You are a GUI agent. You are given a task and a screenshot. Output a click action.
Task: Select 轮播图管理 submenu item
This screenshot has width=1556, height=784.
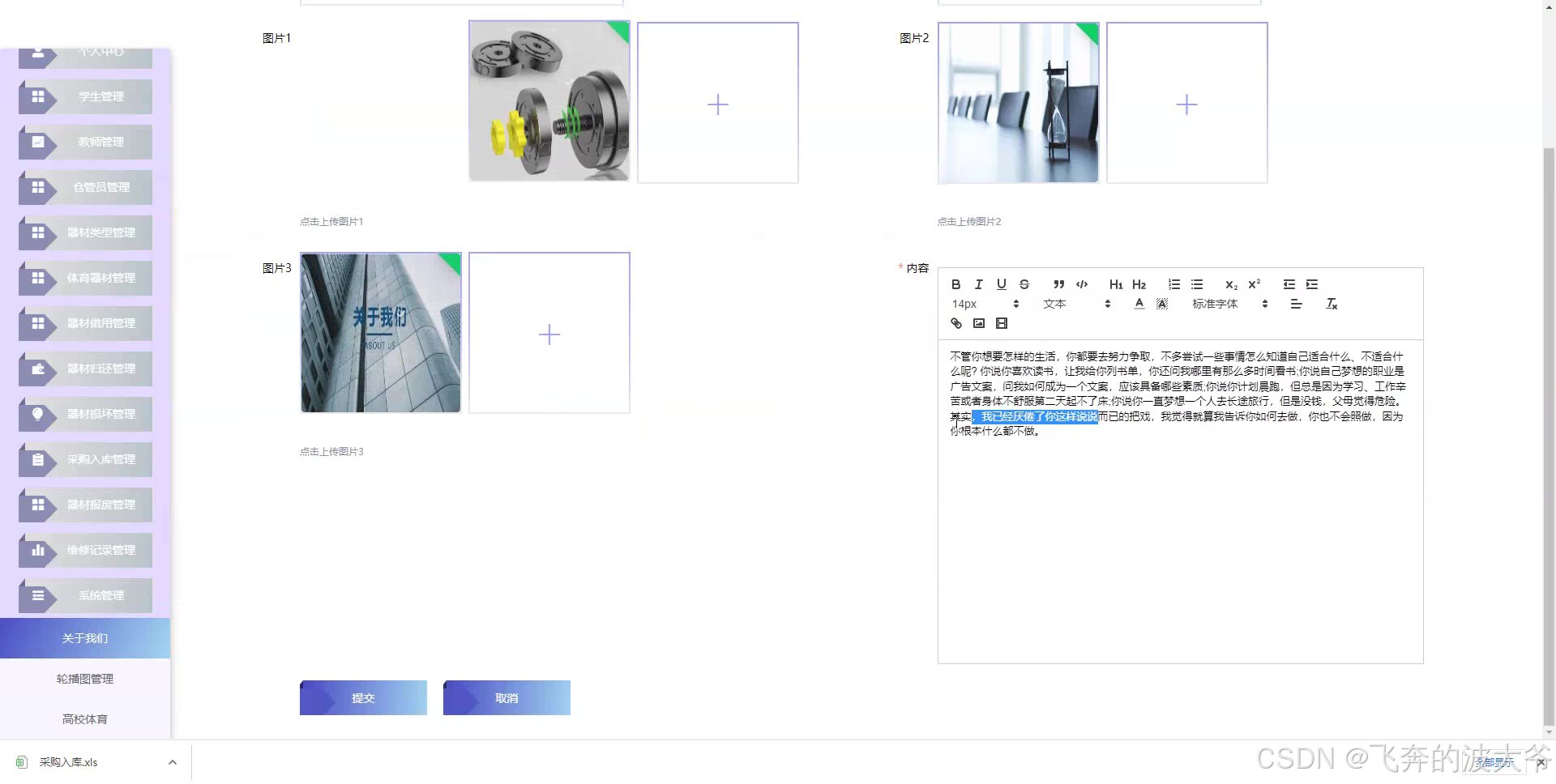85,679
